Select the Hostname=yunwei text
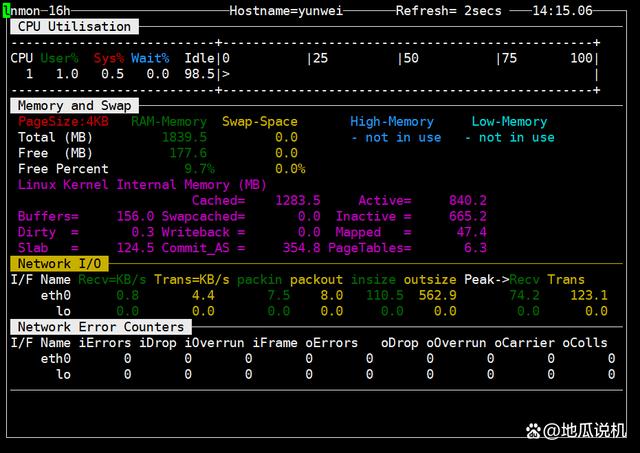Image resolution: width=640 pixels, height=453 pixels. tap(286, 11)
